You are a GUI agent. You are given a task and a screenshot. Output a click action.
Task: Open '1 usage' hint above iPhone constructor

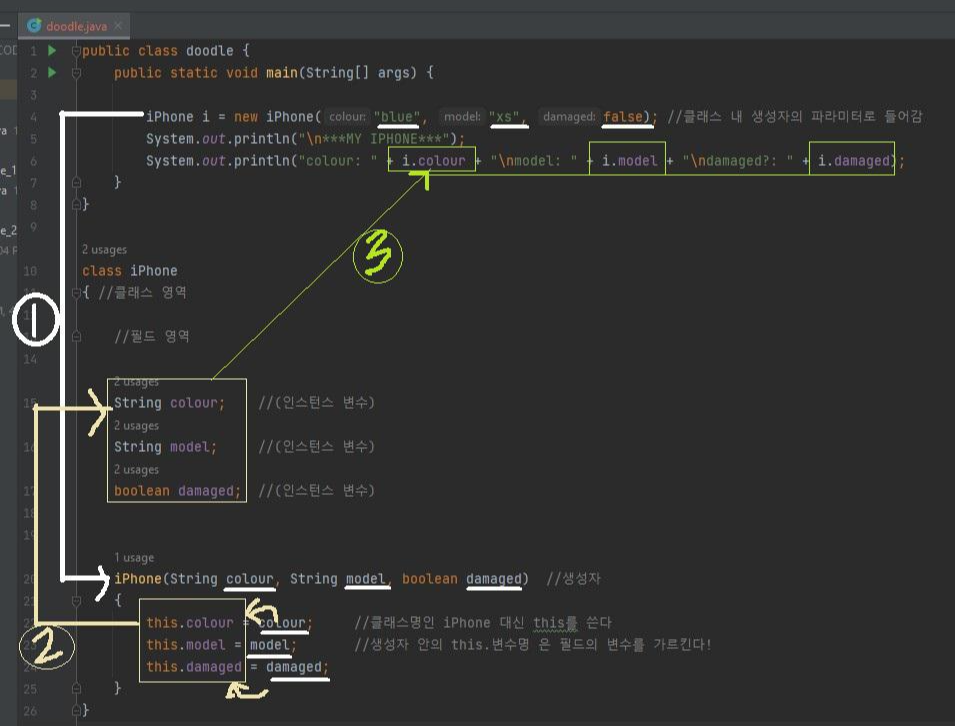[x=134, y=558]
